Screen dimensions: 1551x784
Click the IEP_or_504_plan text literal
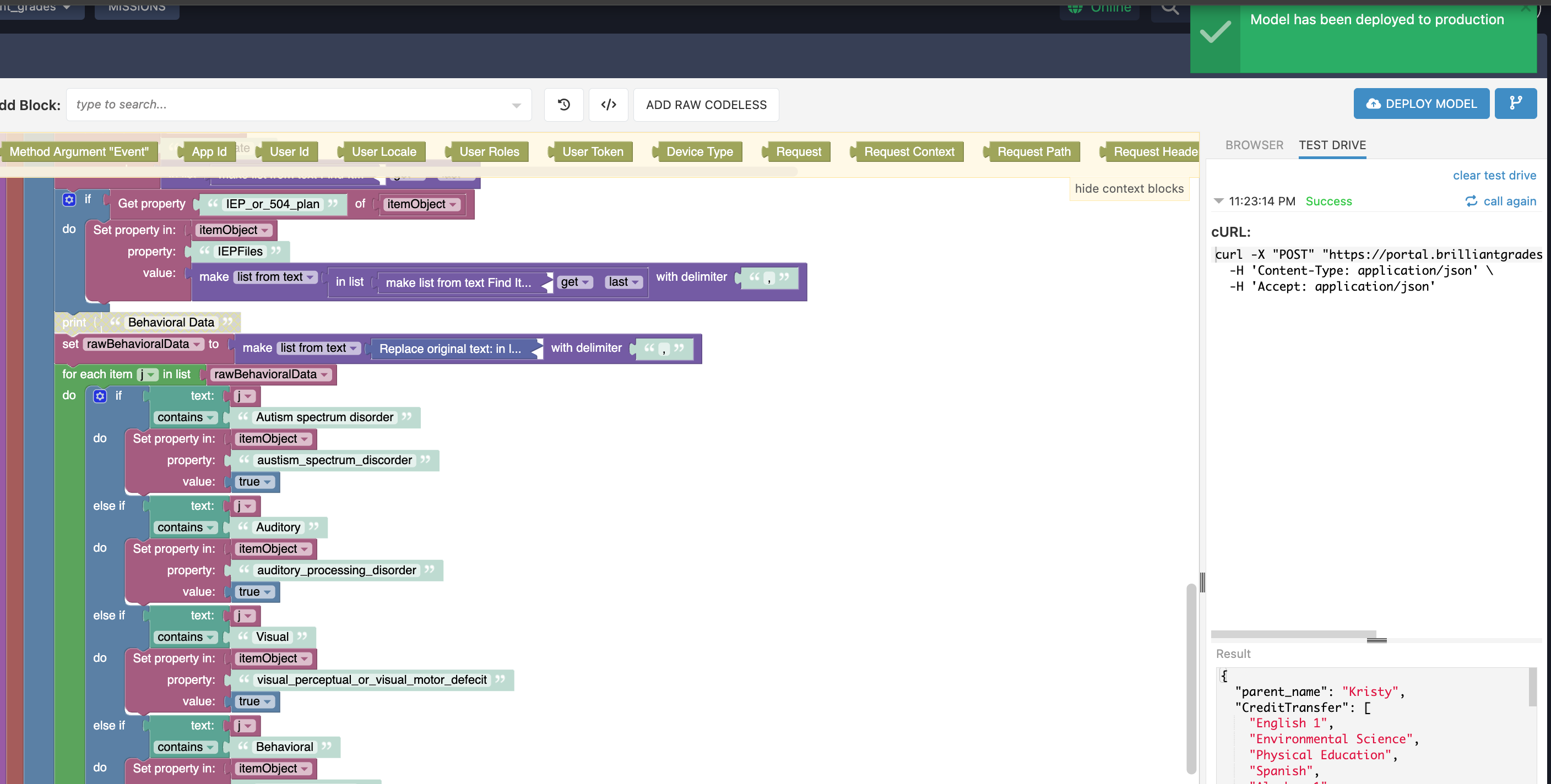(x=272, y=204)
